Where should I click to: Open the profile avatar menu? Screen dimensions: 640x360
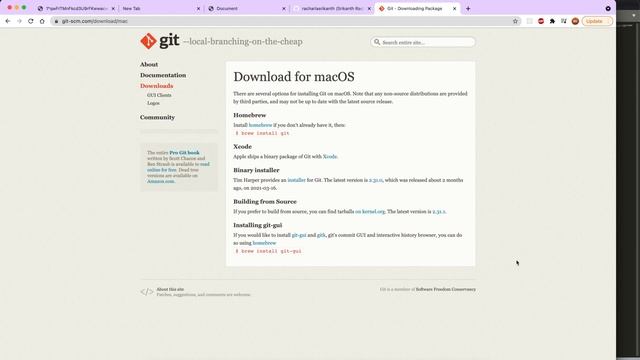[x=575, y=21]
